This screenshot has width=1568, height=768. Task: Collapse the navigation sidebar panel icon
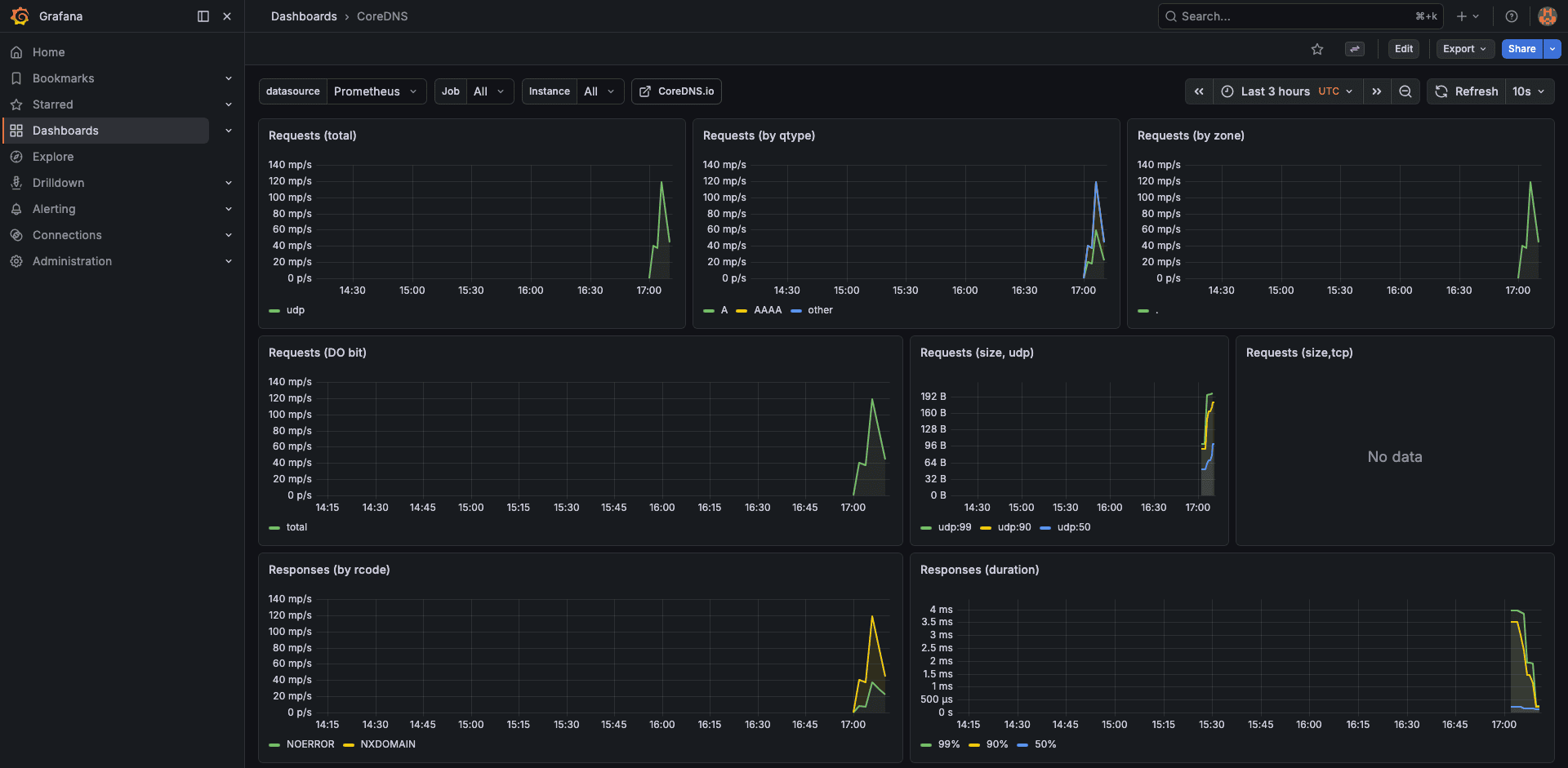202,16
